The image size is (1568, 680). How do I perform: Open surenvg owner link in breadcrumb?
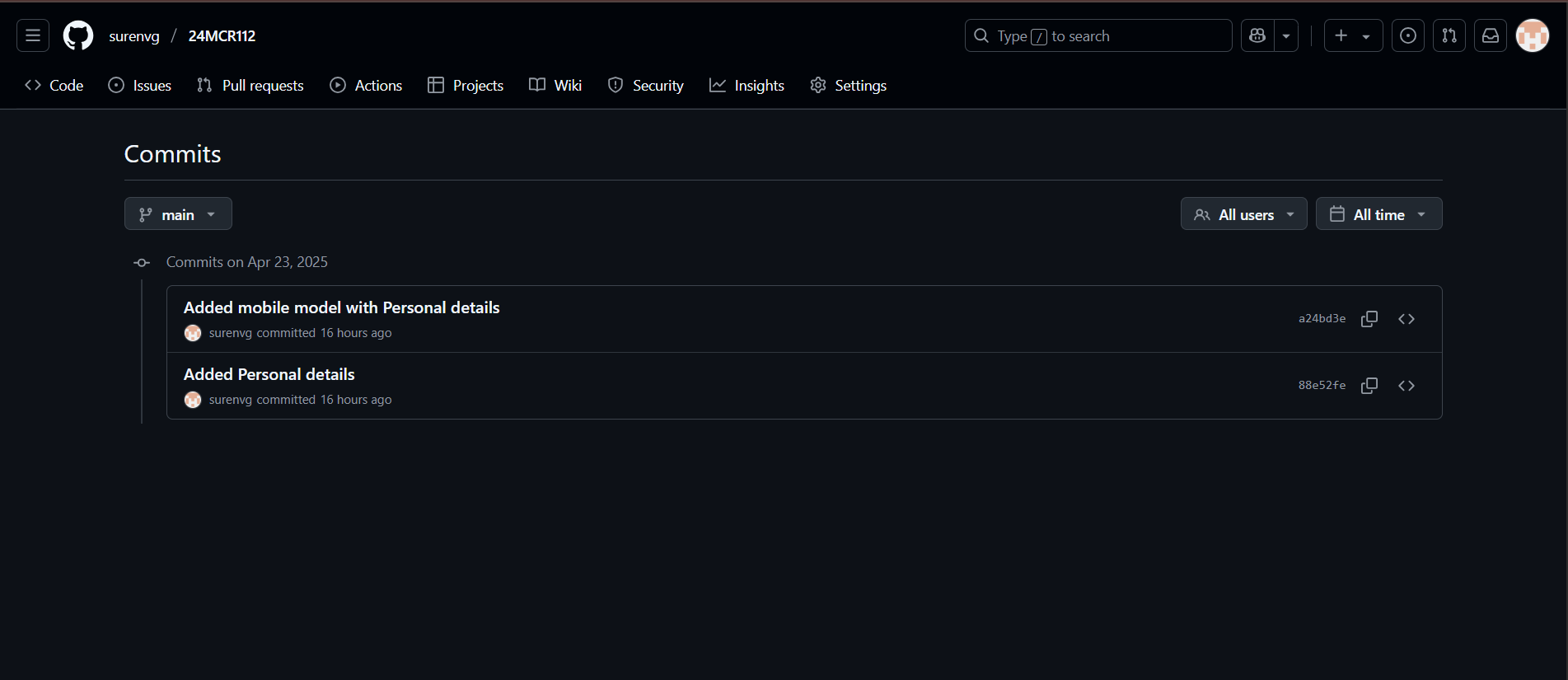(134, 36)
